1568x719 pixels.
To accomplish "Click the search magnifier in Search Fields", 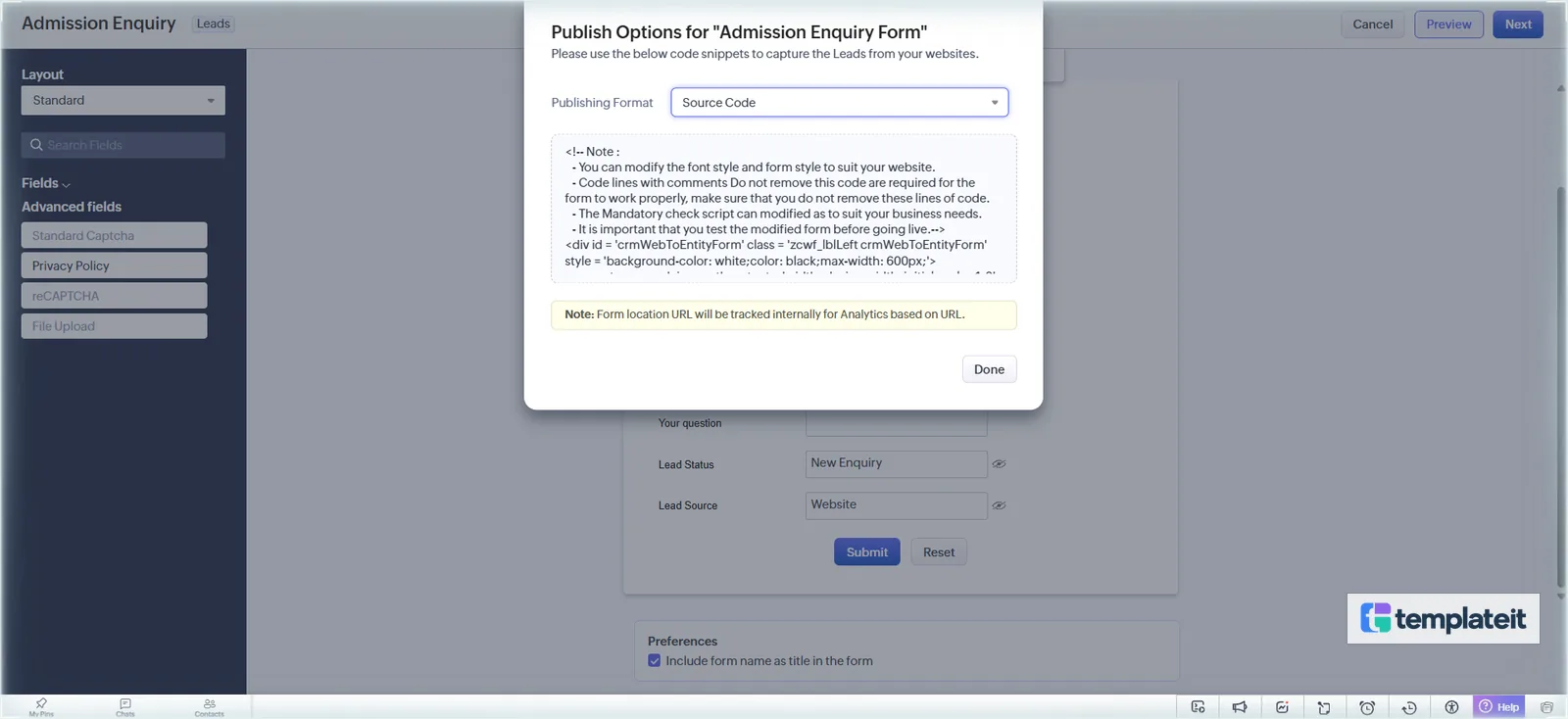I will pyautogui.click(x=36, y=145).
